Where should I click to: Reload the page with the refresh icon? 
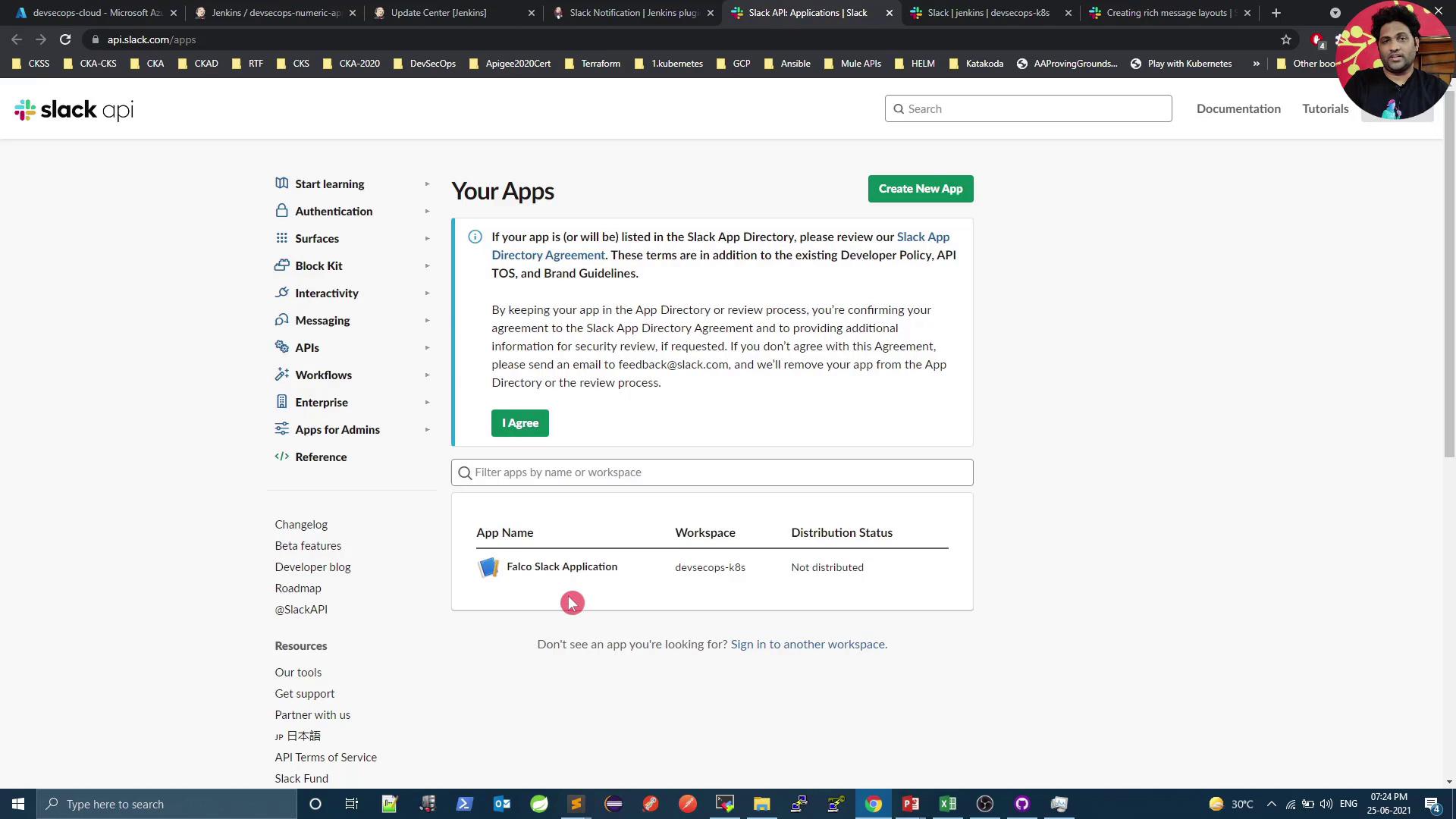[65, 39]
